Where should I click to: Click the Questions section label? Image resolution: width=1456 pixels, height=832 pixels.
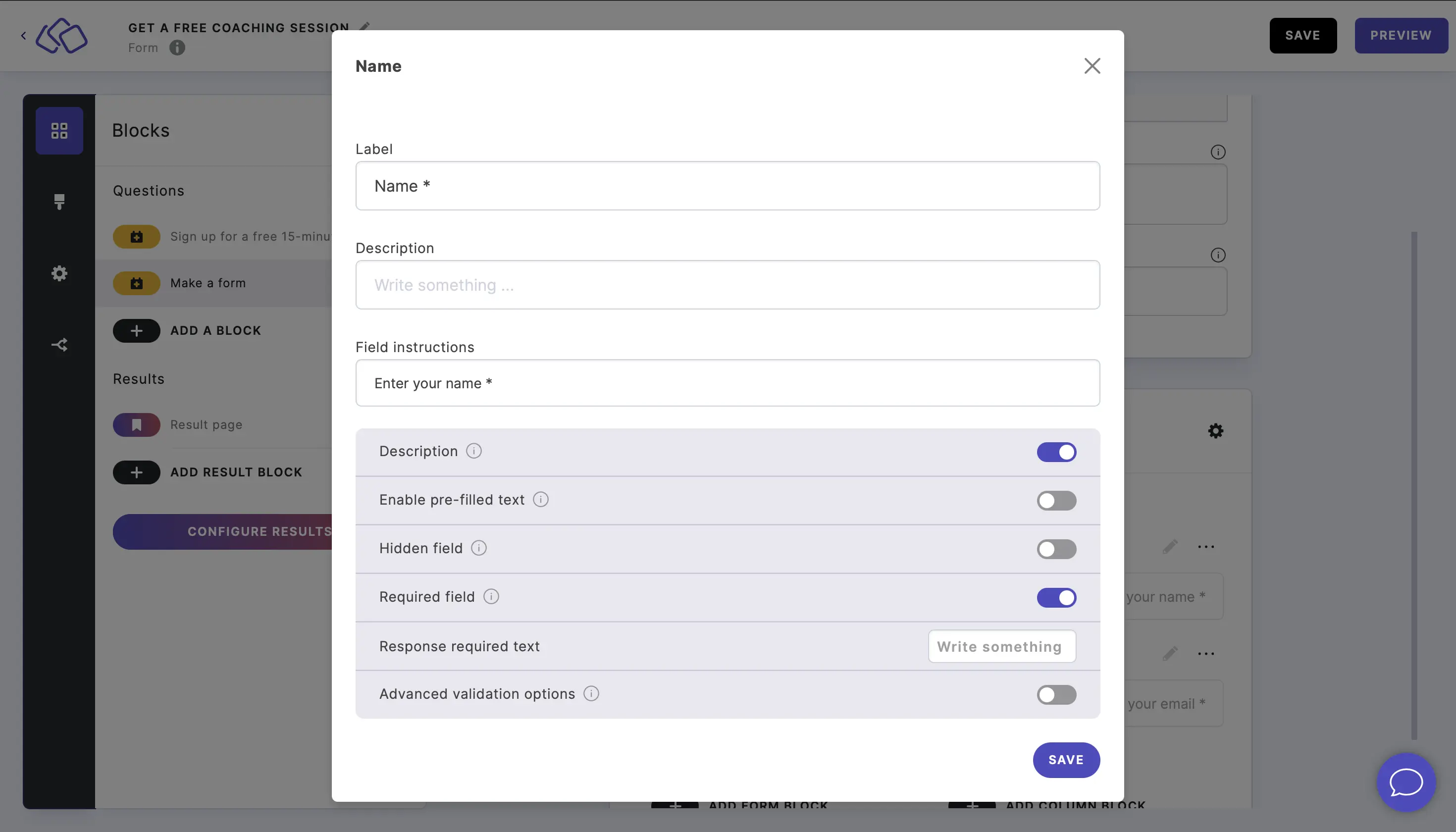148,190
